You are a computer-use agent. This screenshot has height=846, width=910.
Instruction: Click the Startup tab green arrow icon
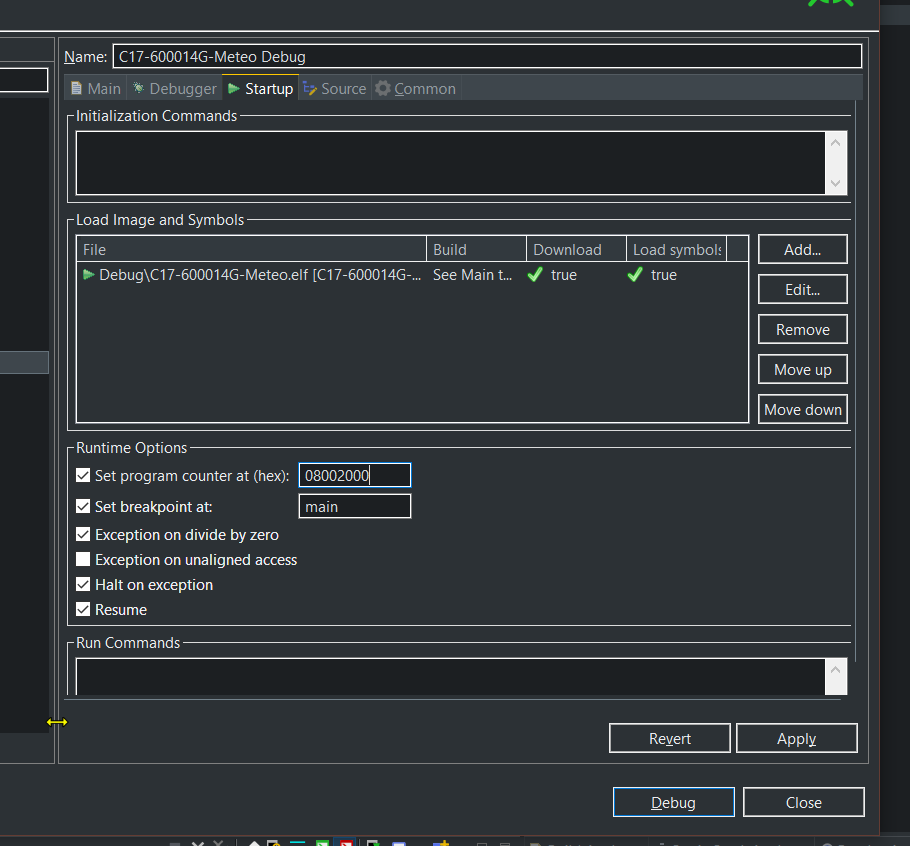coord(234,88)
